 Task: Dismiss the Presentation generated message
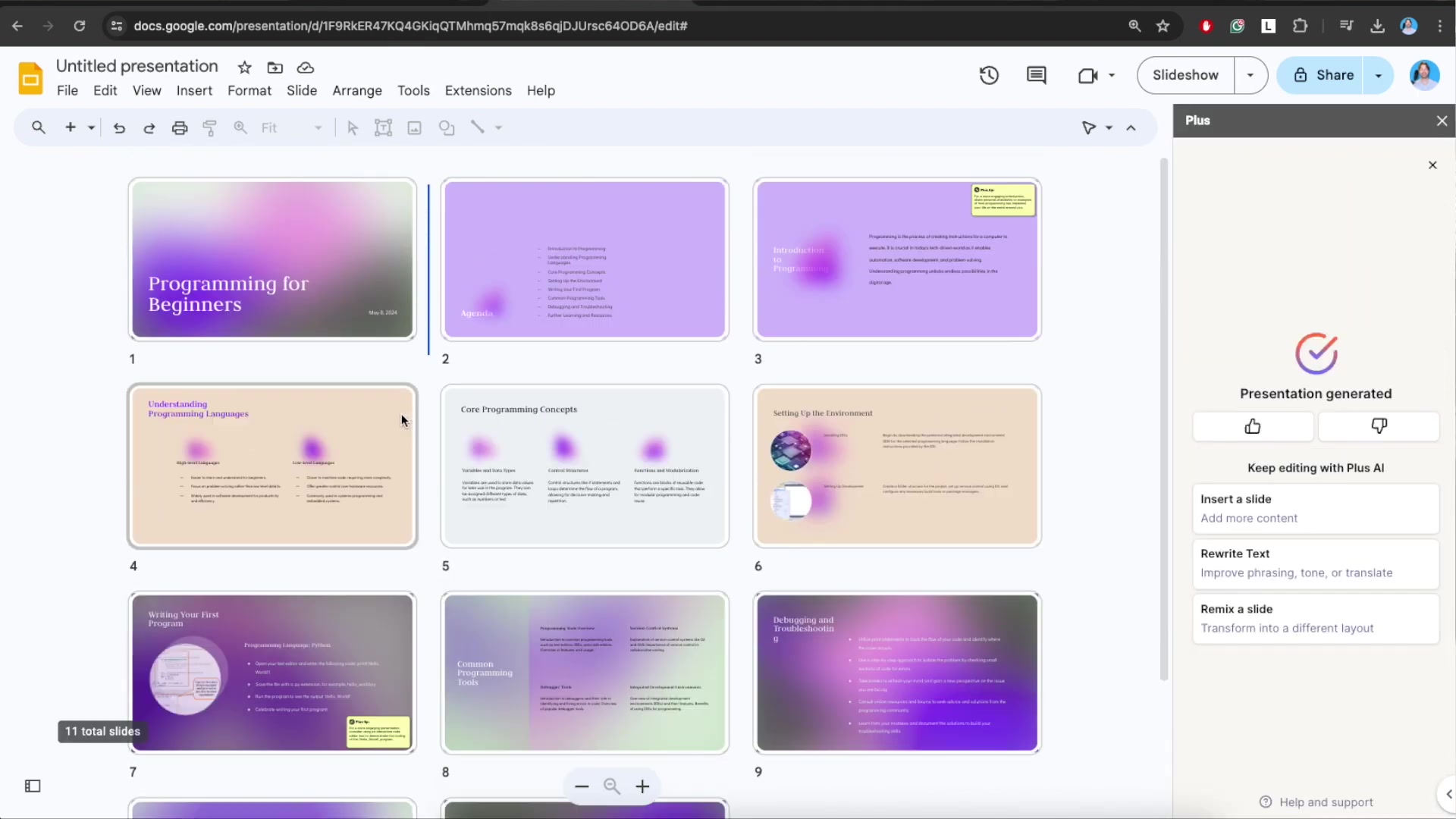pyautogui.click(x=1432, y=165)
